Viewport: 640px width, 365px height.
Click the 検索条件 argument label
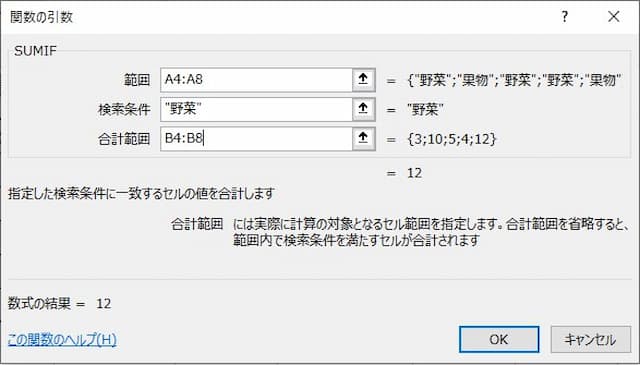(124, 109)
